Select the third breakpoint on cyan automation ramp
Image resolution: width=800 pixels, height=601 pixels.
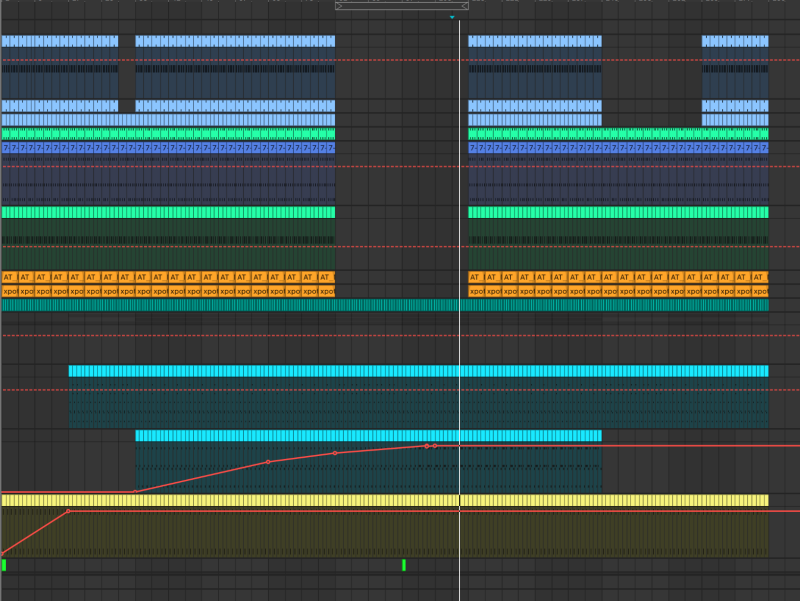click(x=335, y=453)
